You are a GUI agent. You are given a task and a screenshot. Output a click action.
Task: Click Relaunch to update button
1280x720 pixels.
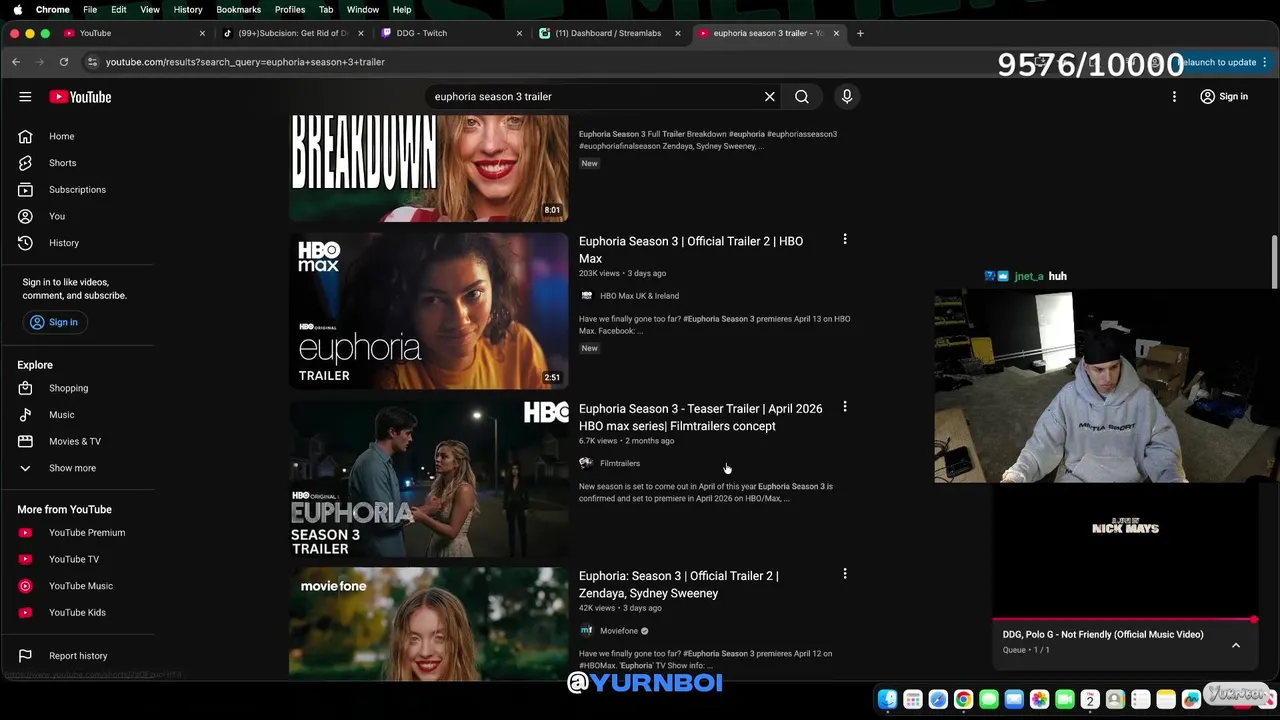pyautogui.click(x=1222, y=62)
